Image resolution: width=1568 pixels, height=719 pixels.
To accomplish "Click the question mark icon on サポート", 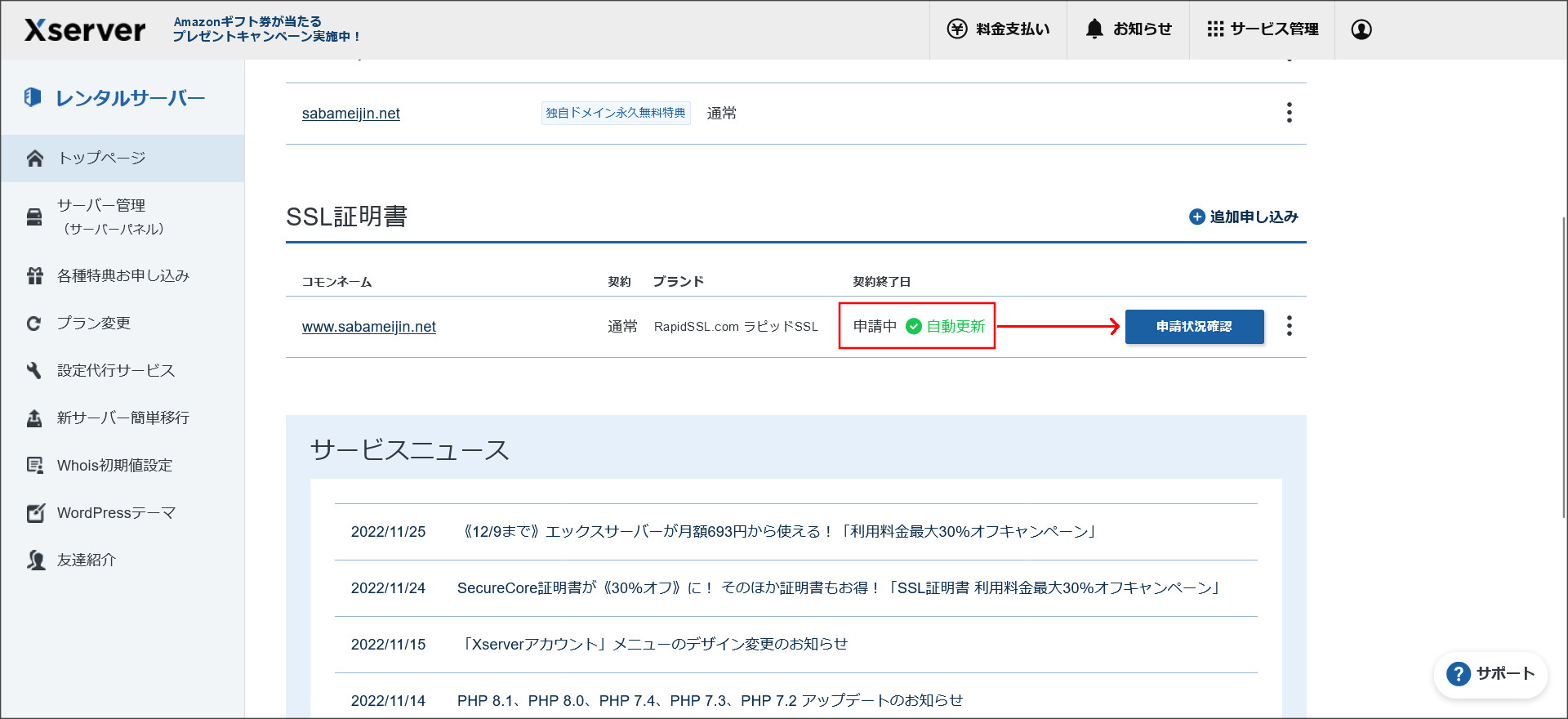I will tap(1458, 674).
